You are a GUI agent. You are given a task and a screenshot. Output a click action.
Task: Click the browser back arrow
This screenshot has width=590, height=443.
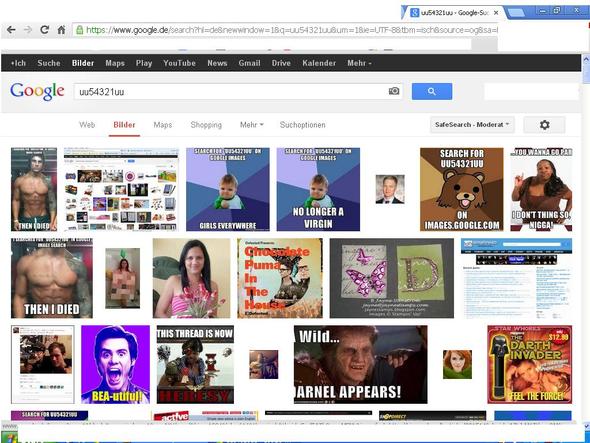tap(11, 30)
